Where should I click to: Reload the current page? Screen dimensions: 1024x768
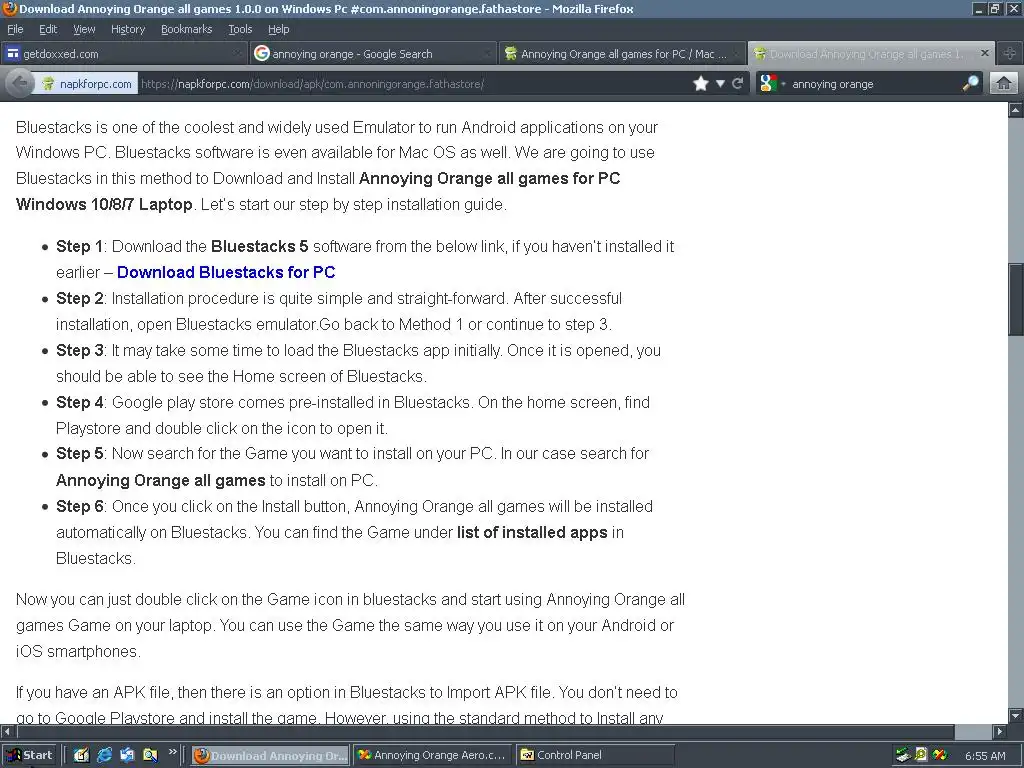pyautogui.click(x=738, y=84)
